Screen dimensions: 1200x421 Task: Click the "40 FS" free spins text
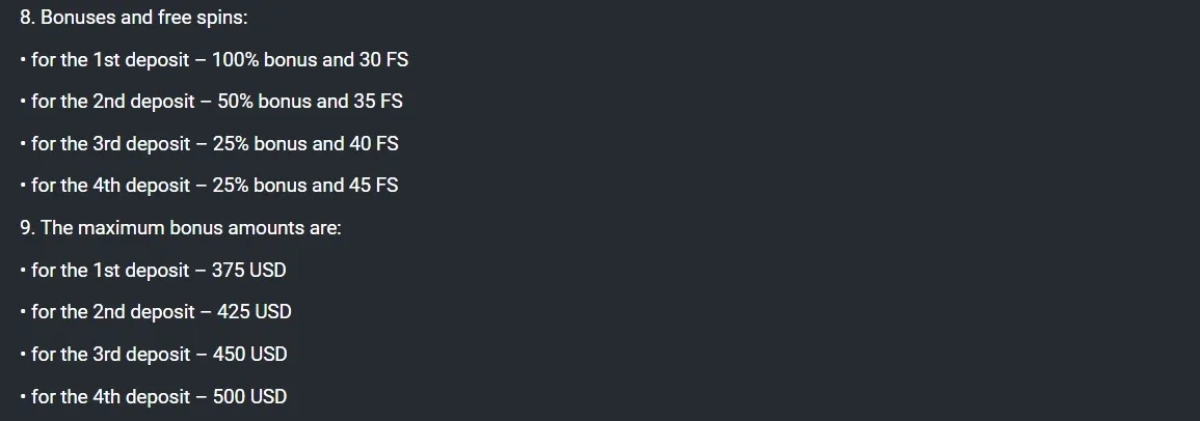[373, 144]
